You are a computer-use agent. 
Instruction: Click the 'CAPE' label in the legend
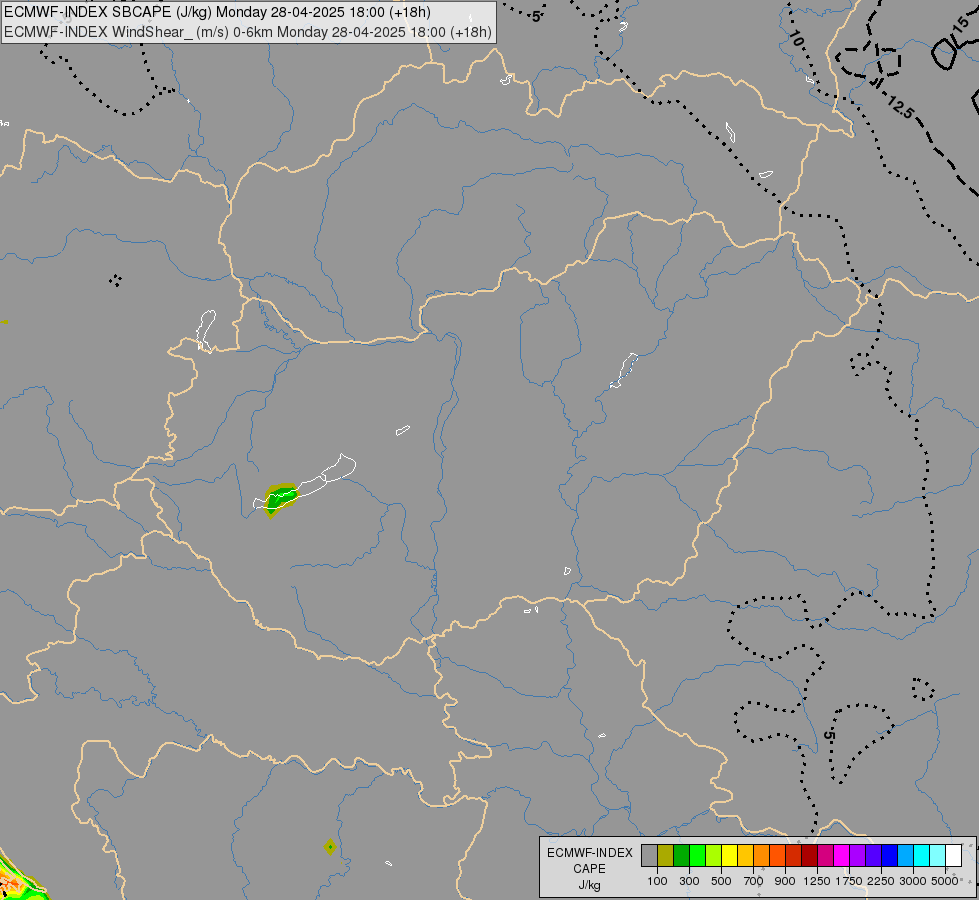tap(589, 869)
